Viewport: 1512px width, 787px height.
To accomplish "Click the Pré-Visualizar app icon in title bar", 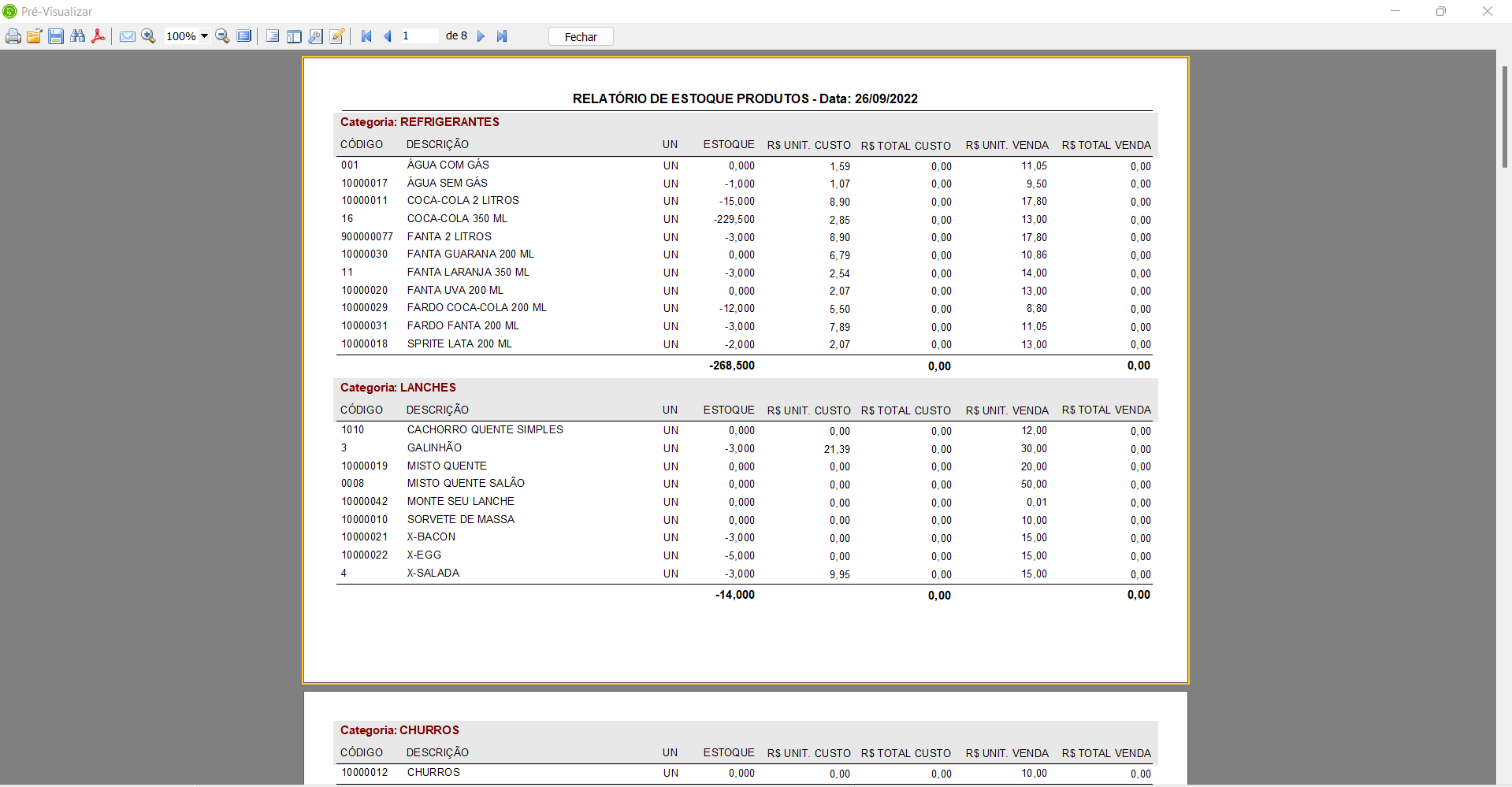I will click(9, 11).
